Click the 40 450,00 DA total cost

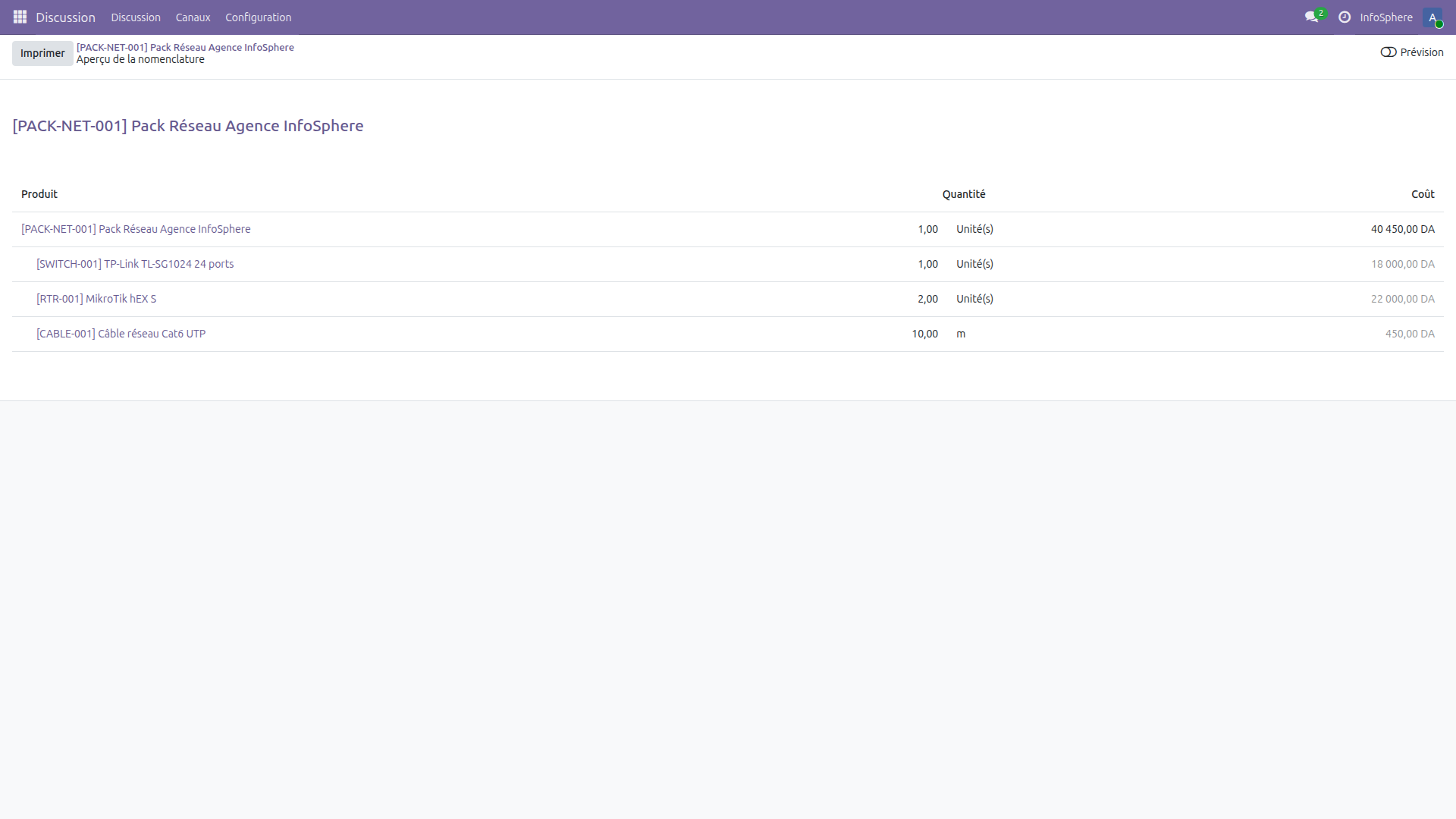click(x=1402, y=229)
